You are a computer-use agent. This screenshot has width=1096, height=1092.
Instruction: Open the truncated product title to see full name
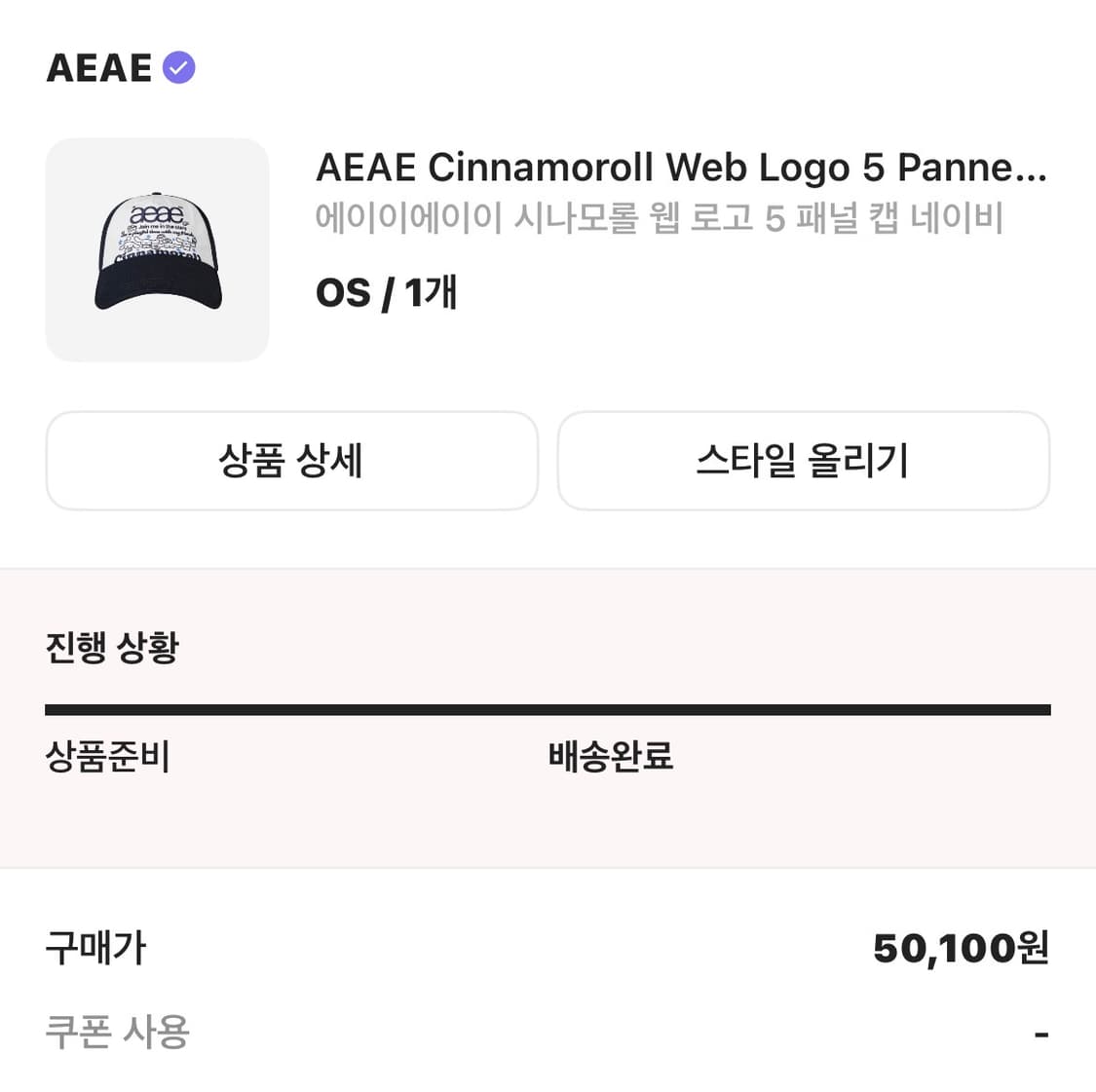click(x=682, y=168)
